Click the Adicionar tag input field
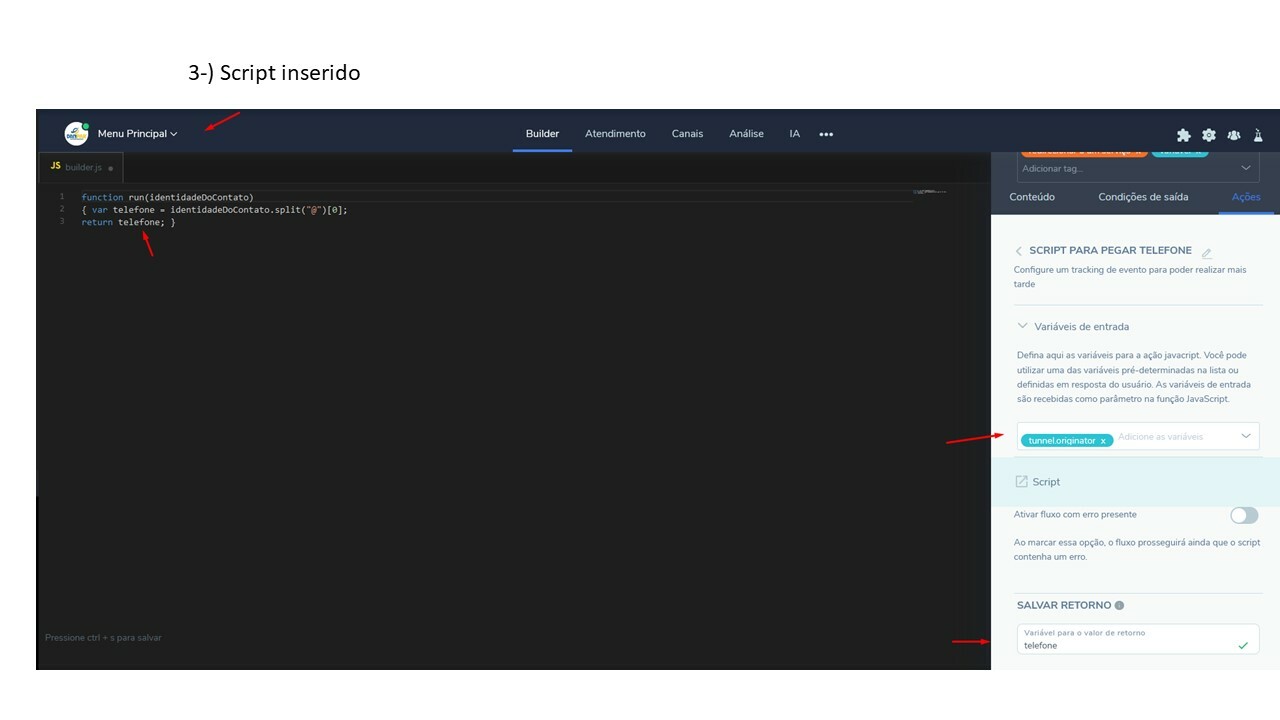 (1126, 168)
